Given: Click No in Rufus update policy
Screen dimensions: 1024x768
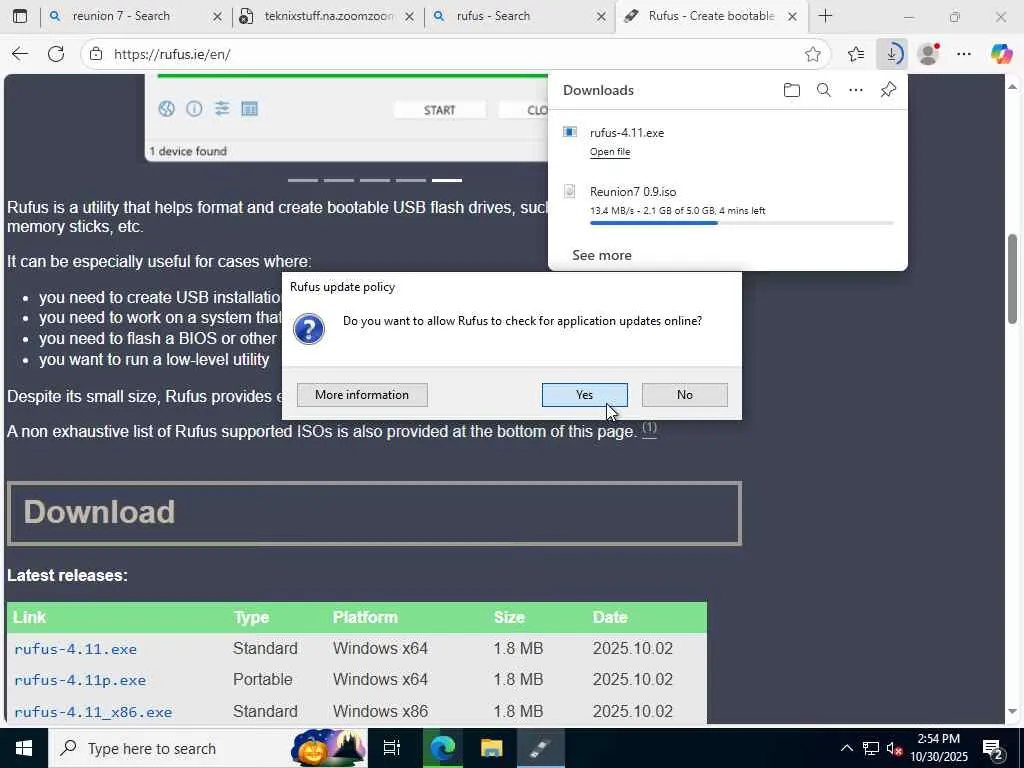Looking at the screenshot, I should coord(684,394).
